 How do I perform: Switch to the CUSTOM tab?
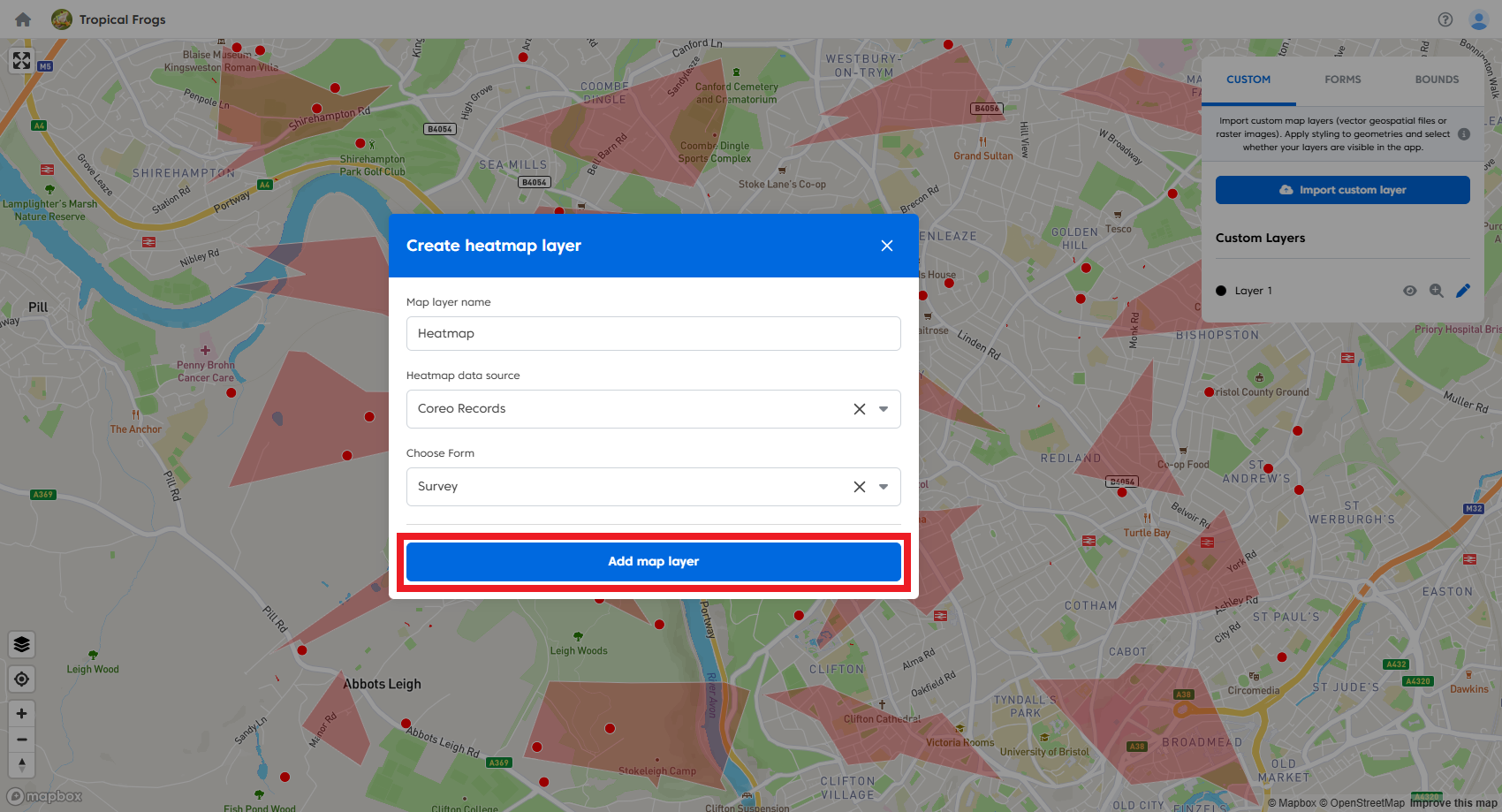tap(1248, 80)
